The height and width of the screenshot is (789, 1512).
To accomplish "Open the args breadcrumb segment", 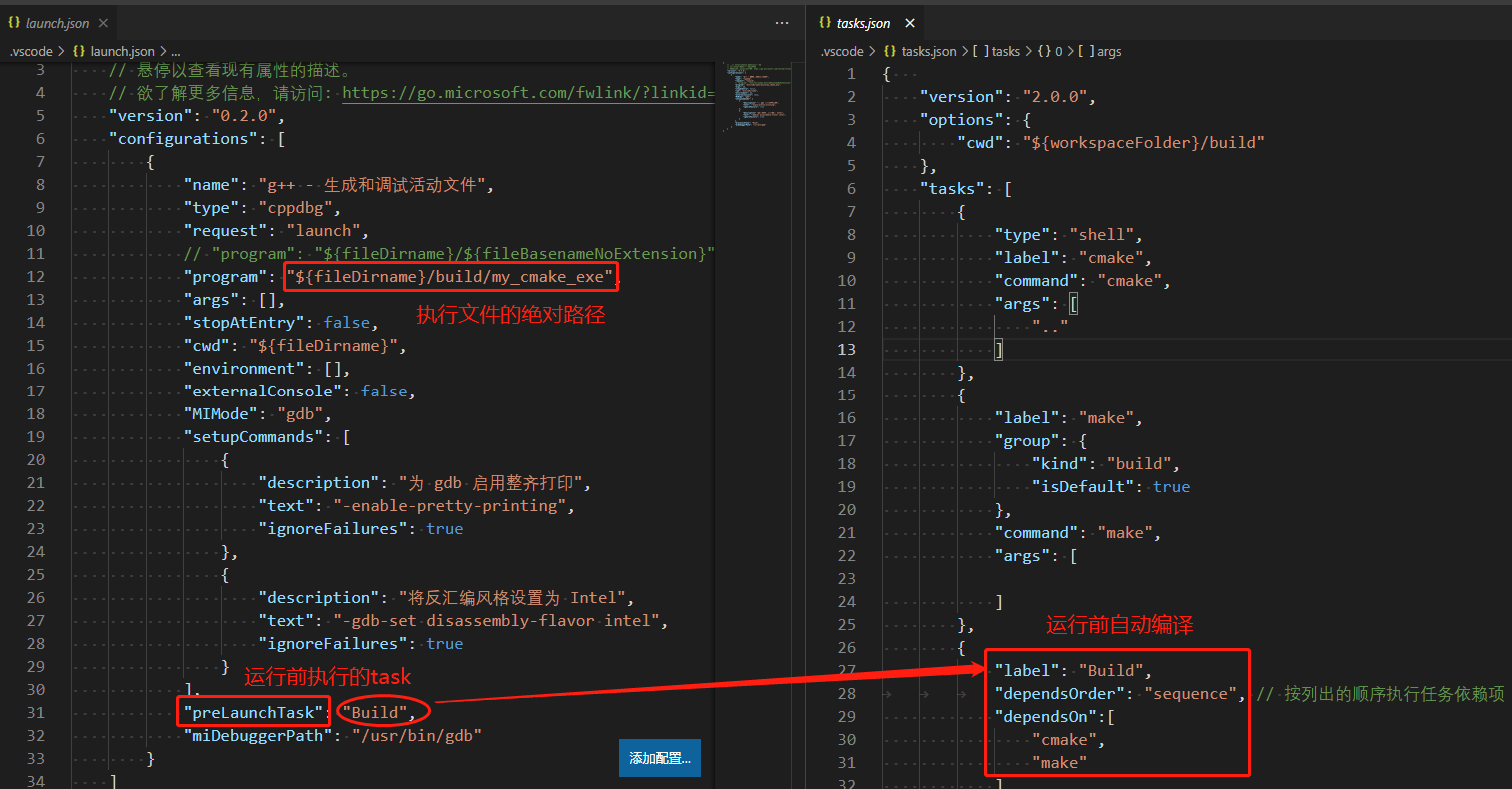I will (1100, 51).
